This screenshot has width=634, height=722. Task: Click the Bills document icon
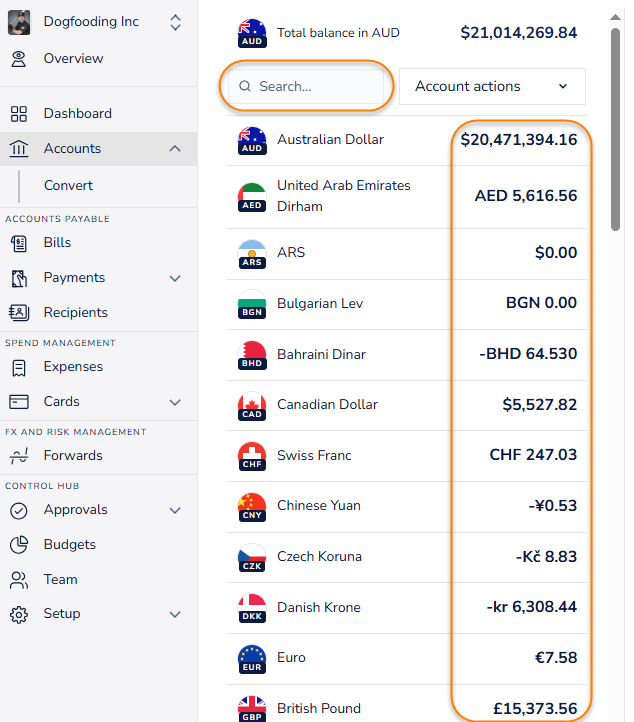coord(19,243)
